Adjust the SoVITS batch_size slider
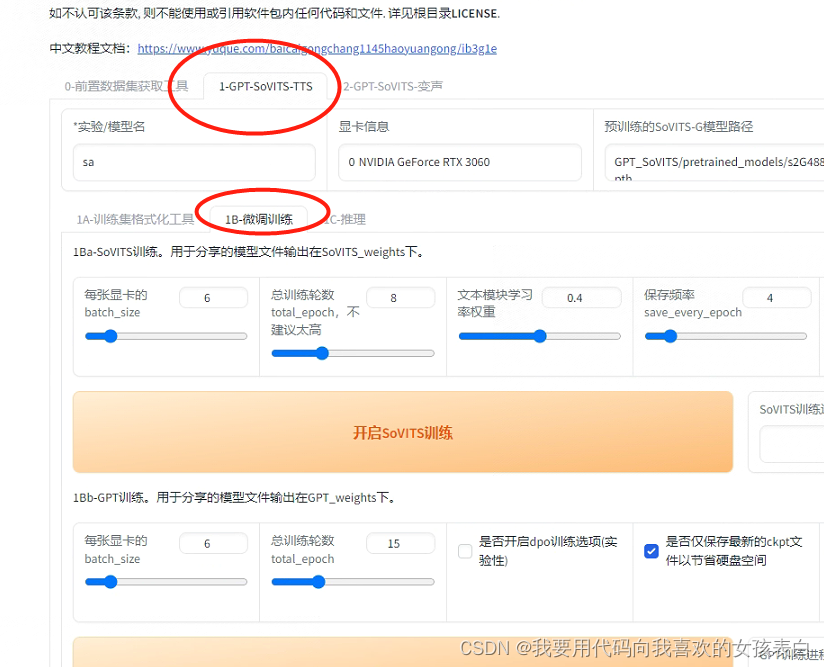 (166, 336)
